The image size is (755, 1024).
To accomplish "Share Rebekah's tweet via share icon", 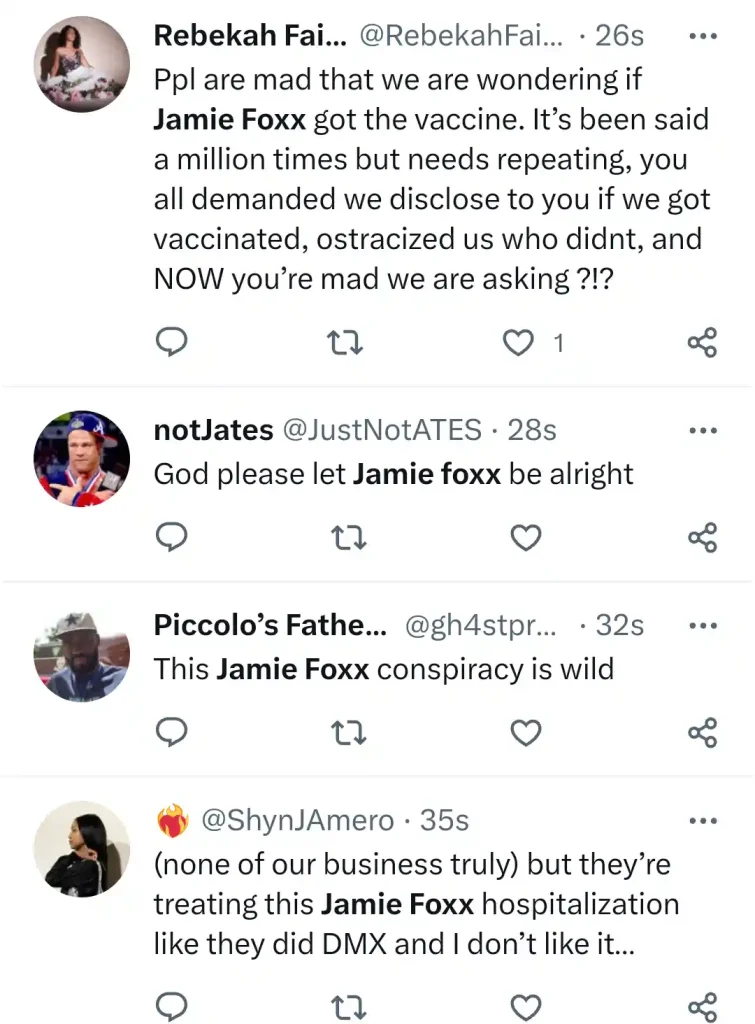I will pyautogui.click(x=703, y=342).
